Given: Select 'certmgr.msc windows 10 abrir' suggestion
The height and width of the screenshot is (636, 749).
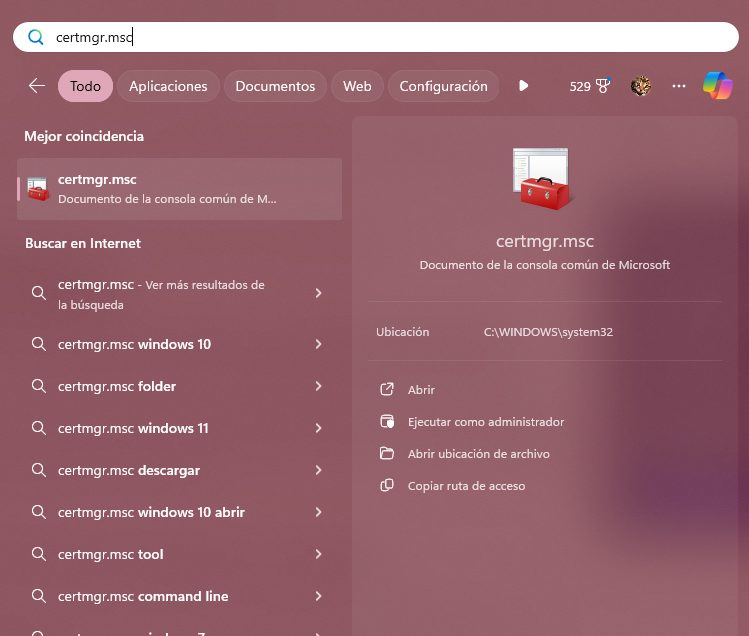Looking at the screenshot, I should [180, 512].
